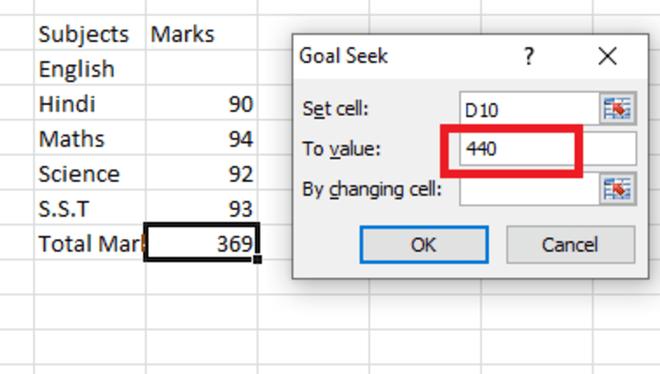Click the fill handle on cell 369

click(x=258, y=260)
